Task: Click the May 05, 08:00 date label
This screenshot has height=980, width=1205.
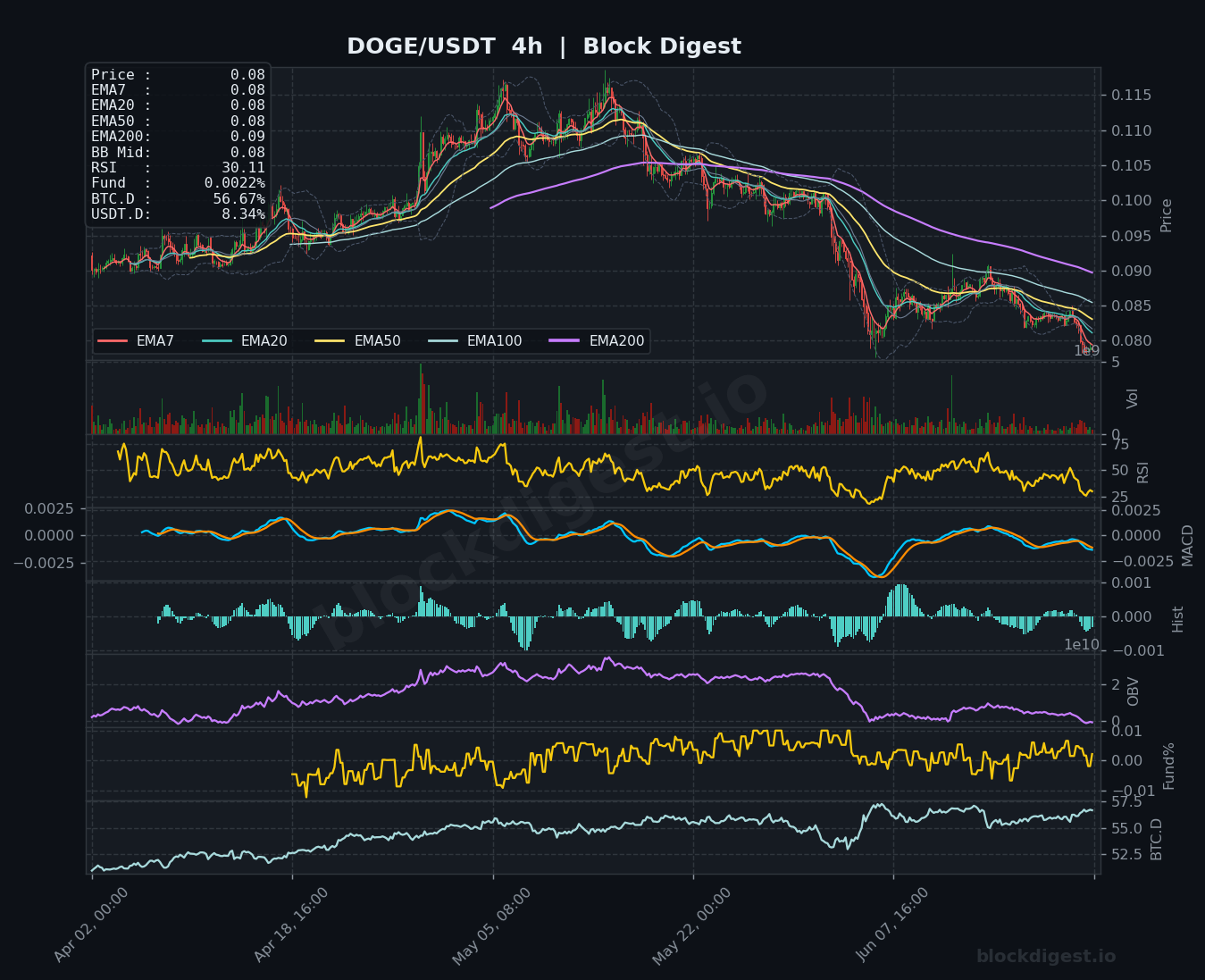Action: (491, 926)
